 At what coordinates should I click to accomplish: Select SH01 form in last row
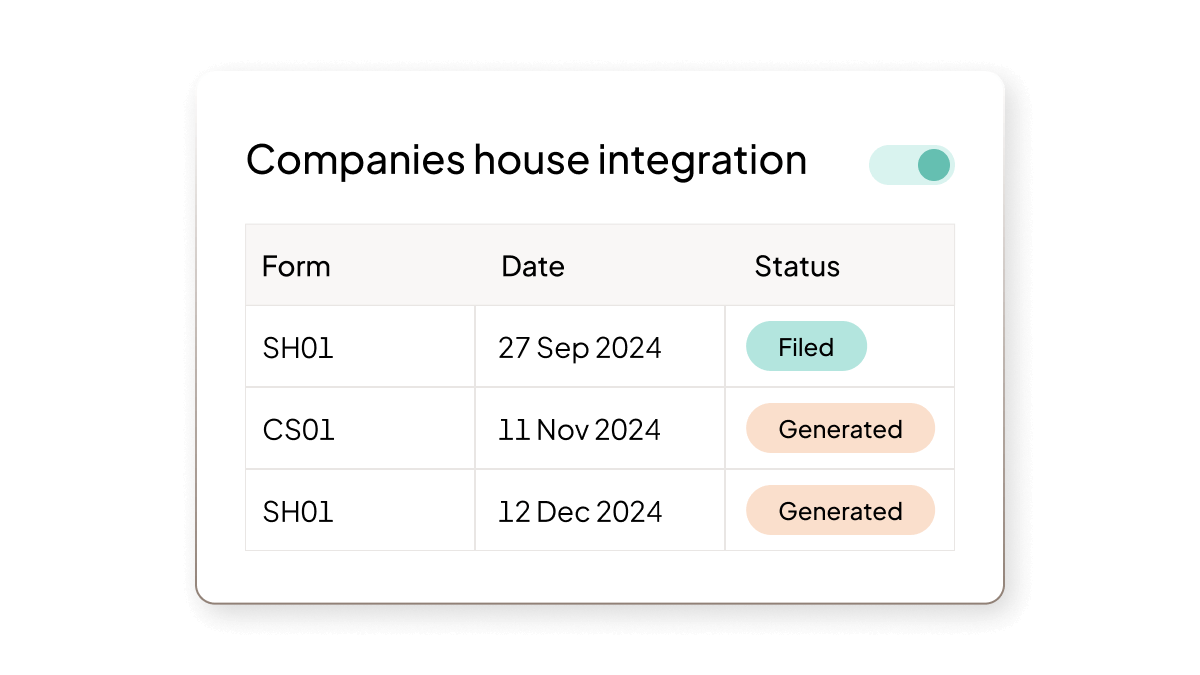pos(298,512)
